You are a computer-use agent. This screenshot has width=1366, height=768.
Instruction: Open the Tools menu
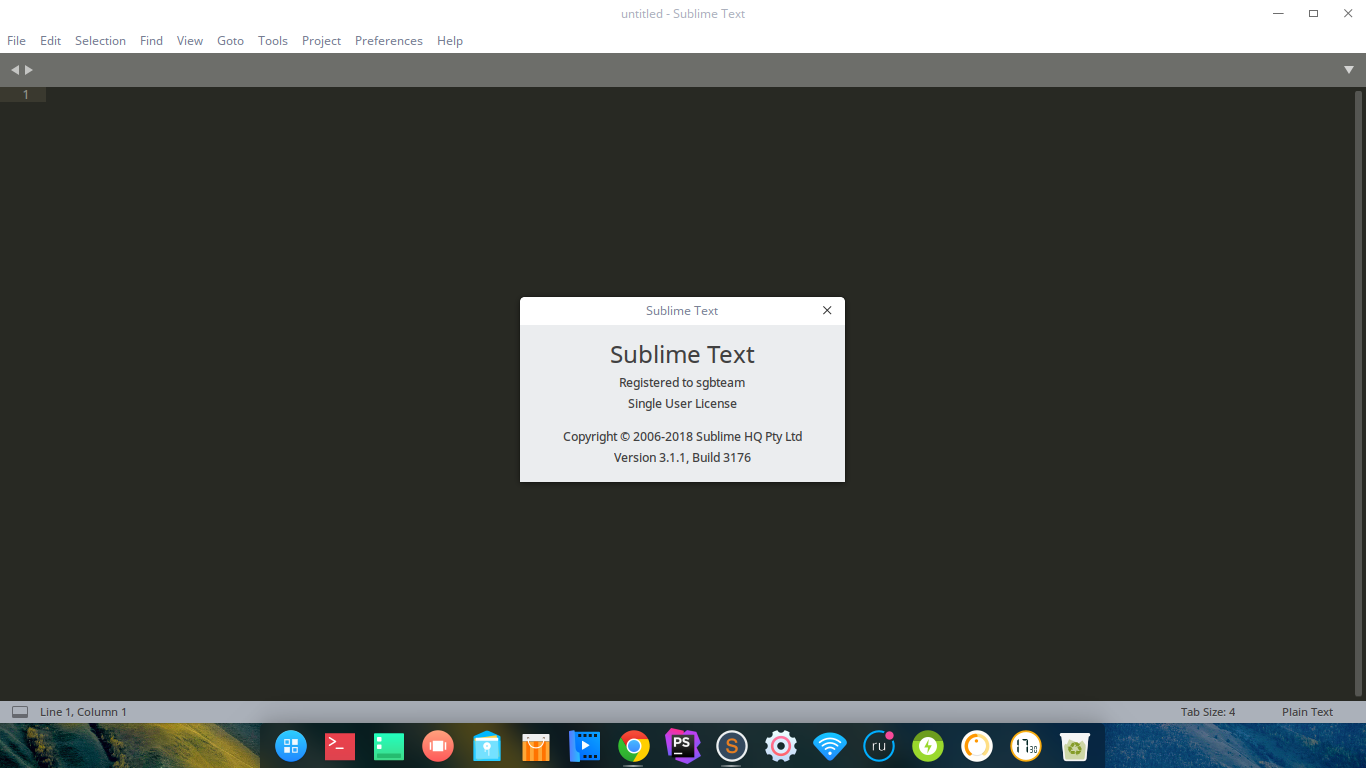pos(273,41)
